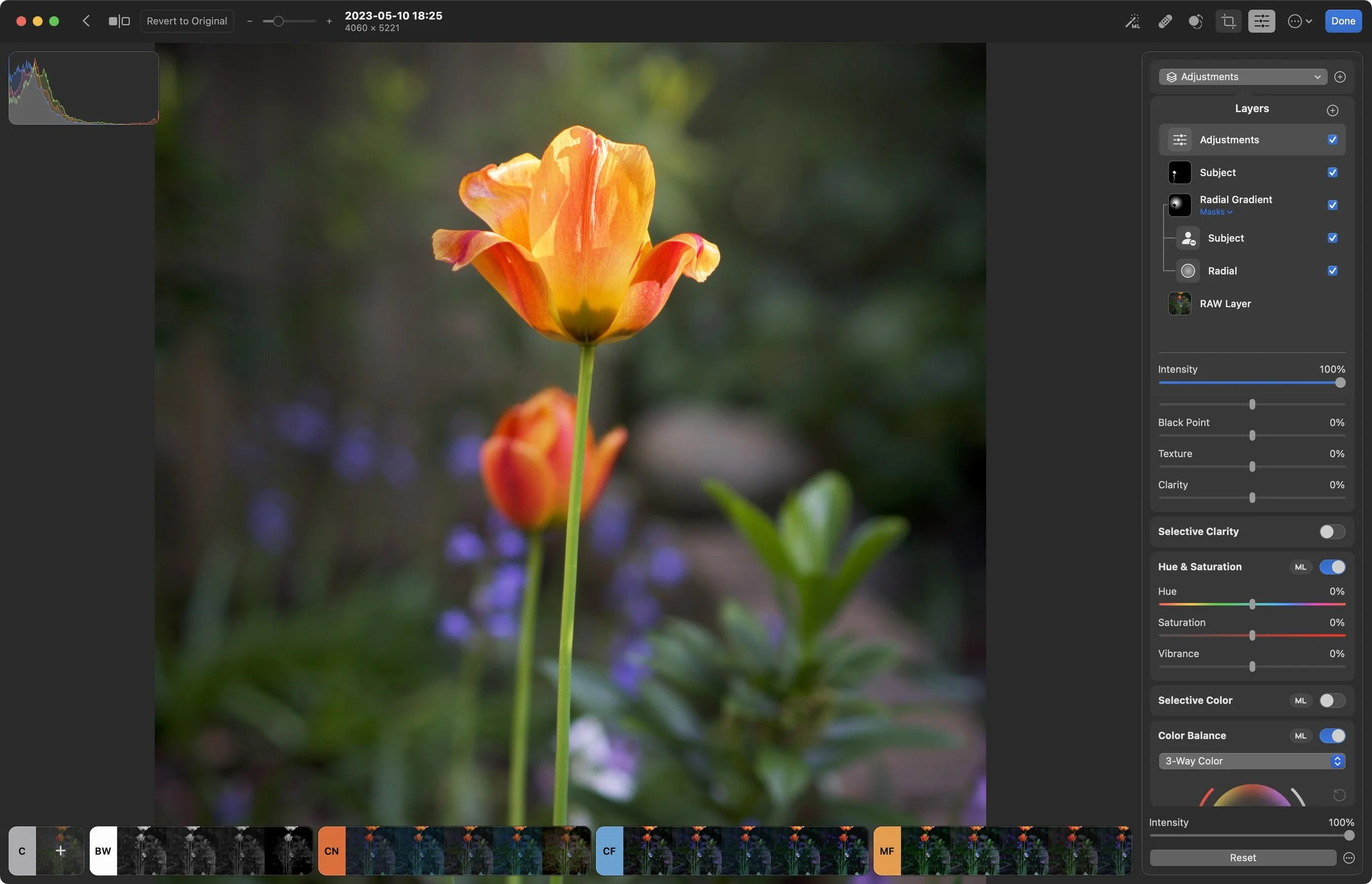Click the Done button
Viewport: 1372px width, 884px height.
(x=1343, y=21)
